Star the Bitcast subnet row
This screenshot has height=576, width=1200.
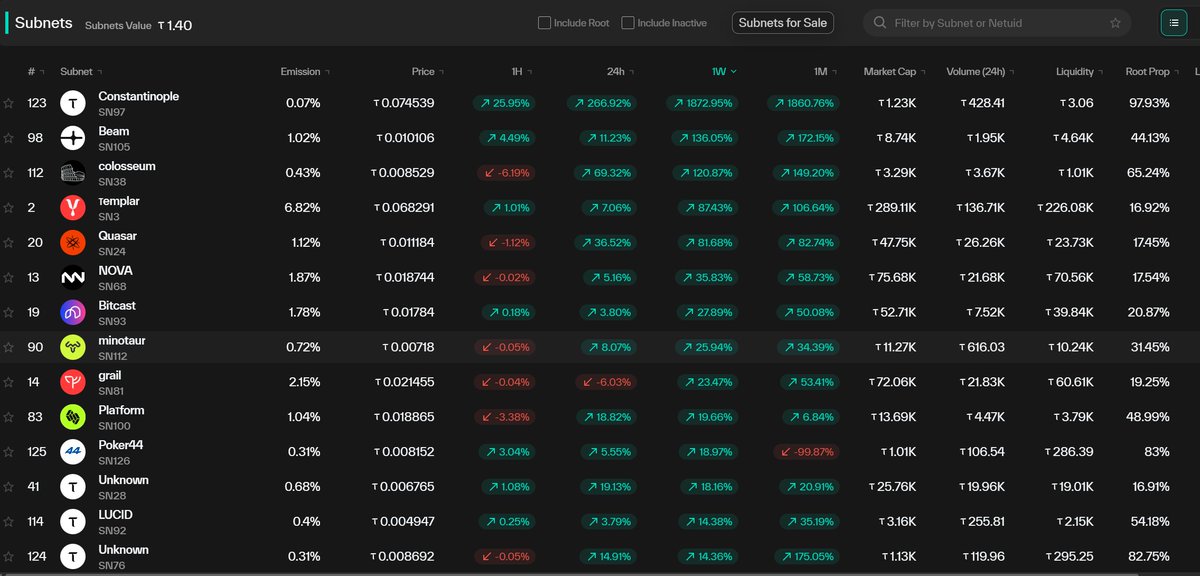(8, 313)
